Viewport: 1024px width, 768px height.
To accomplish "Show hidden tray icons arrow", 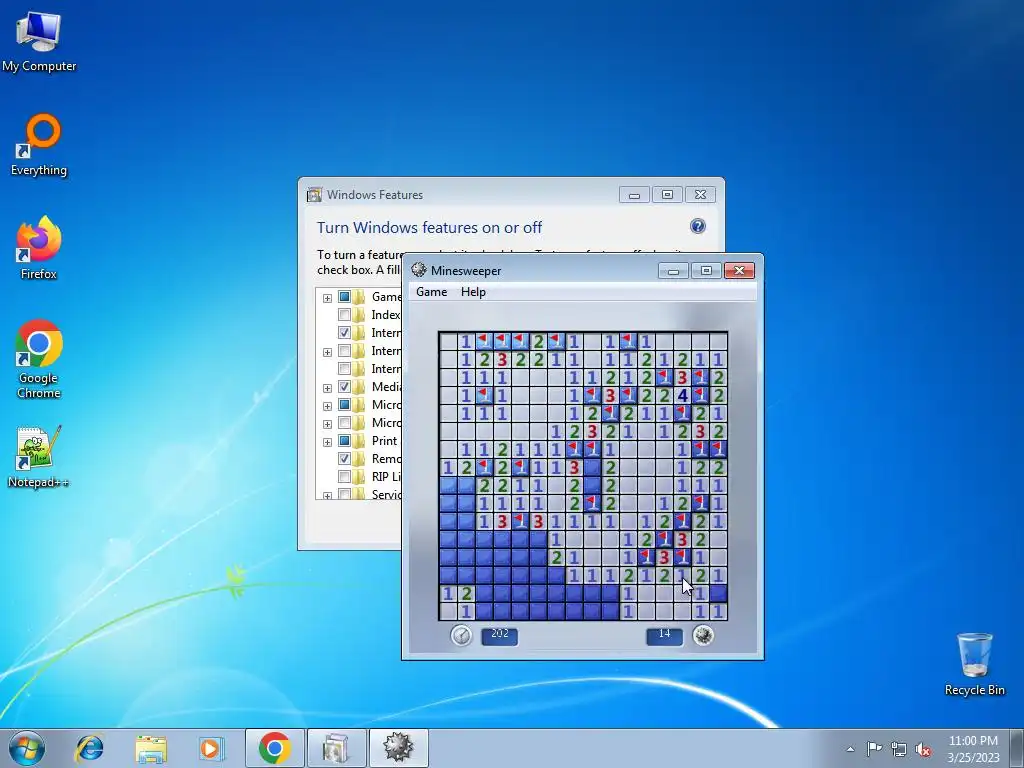I will [850, 749].
